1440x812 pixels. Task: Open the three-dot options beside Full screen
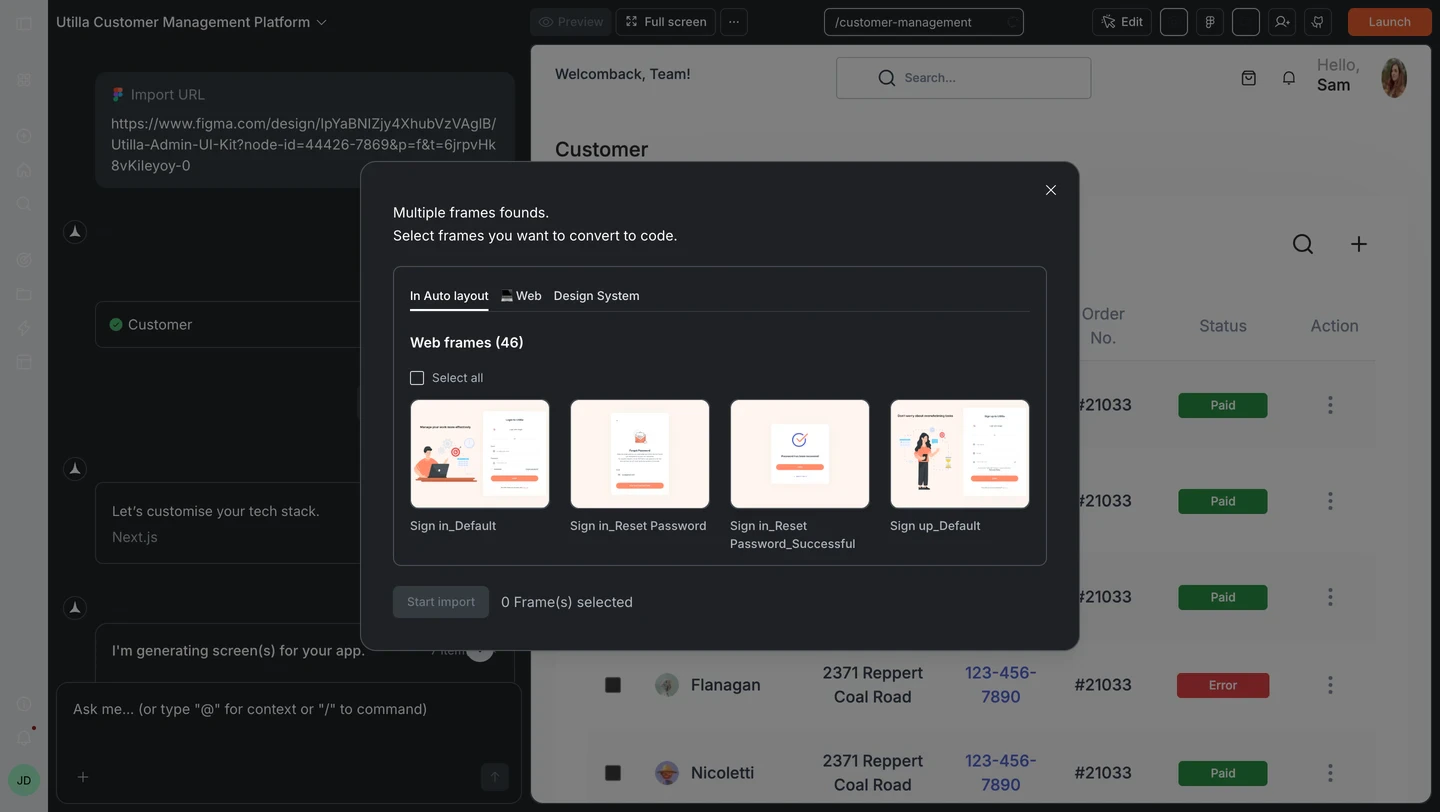(x=733, y=21)
